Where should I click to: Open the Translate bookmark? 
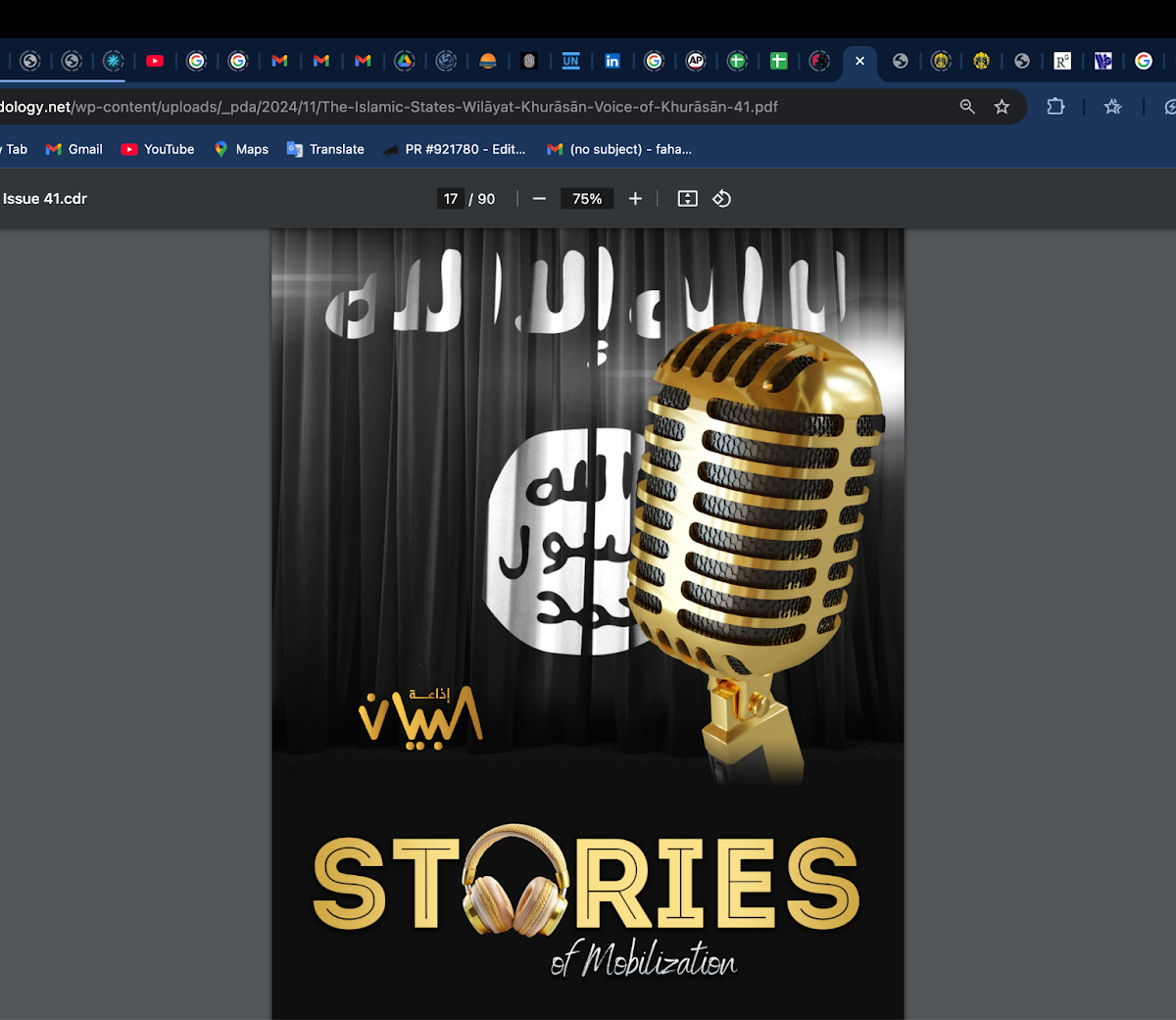[x=325, y=149]
